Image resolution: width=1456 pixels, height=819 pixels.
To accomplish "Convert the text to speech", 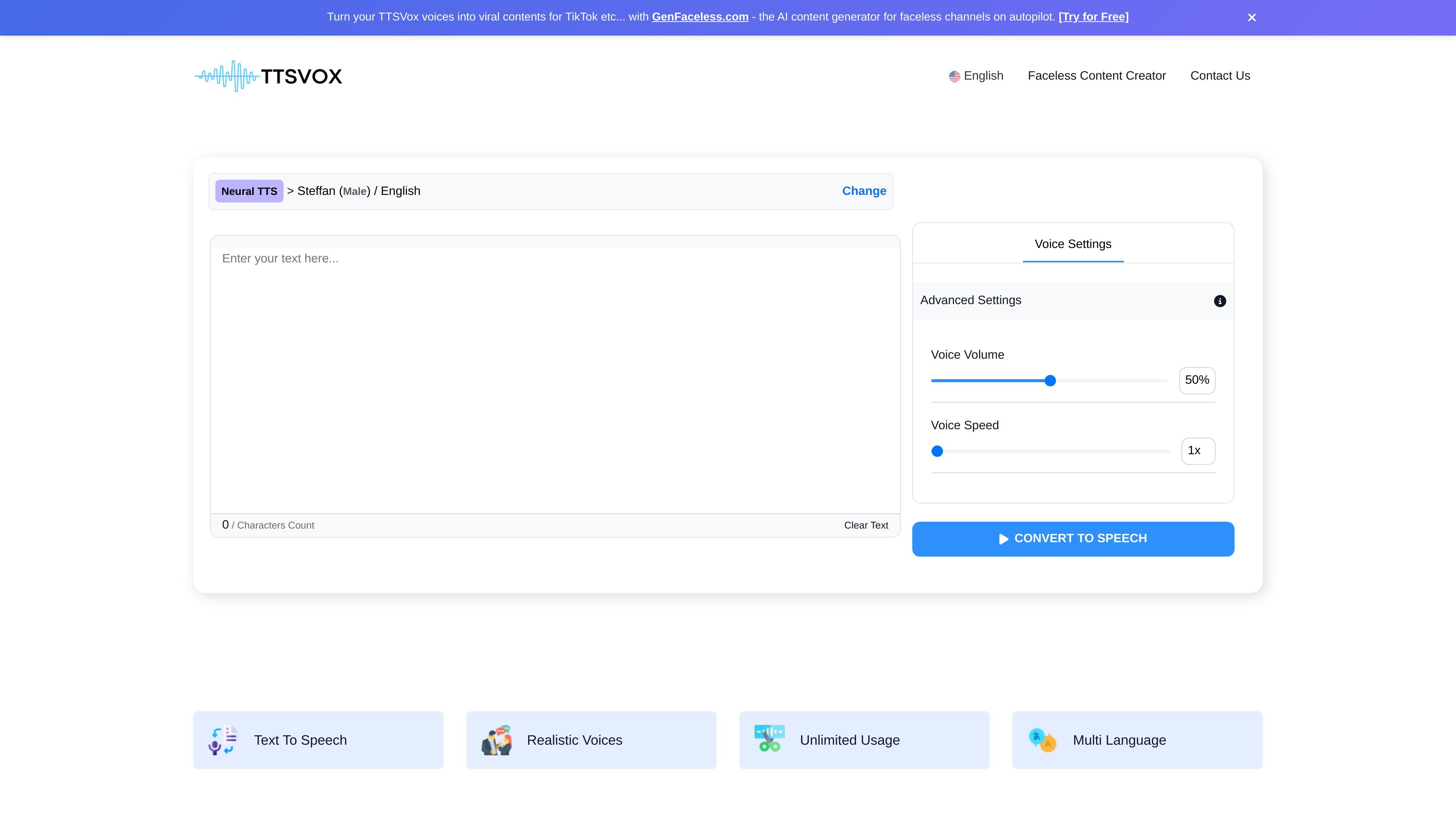I will coord(1073,539).
